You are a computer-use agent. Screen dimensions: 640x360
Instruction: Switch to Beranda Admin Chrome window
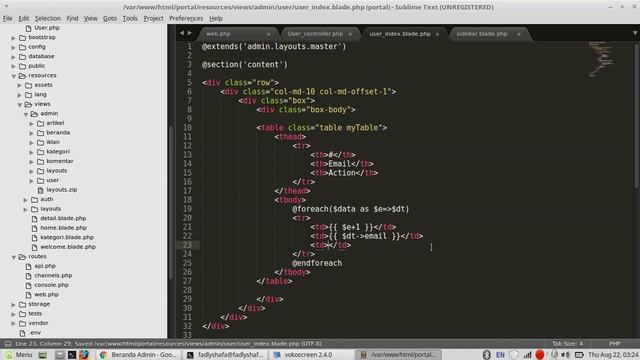click(x=138, y=355)
